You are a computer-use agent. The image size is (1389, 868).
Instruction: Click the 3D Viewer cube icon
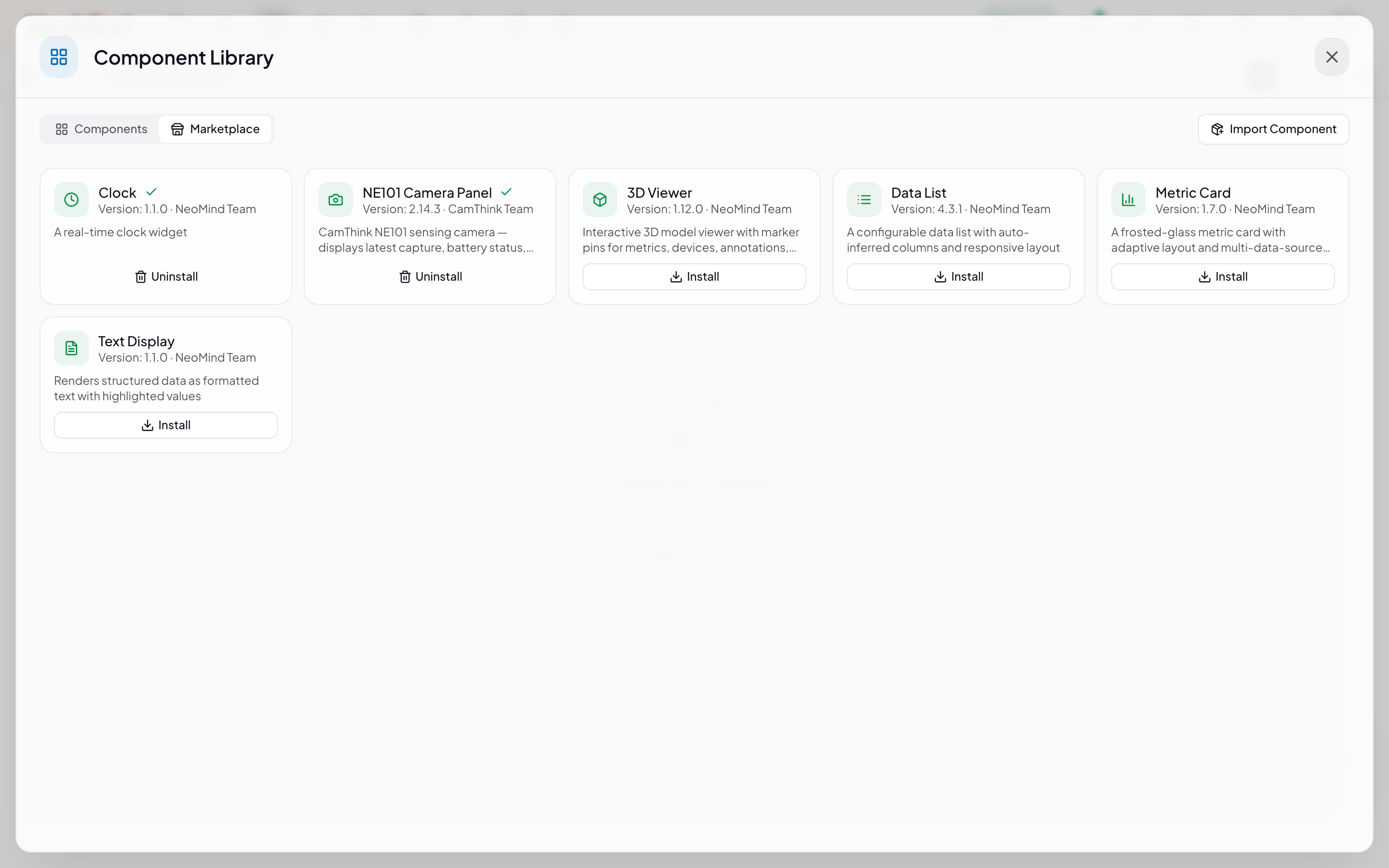coord(600,200)
